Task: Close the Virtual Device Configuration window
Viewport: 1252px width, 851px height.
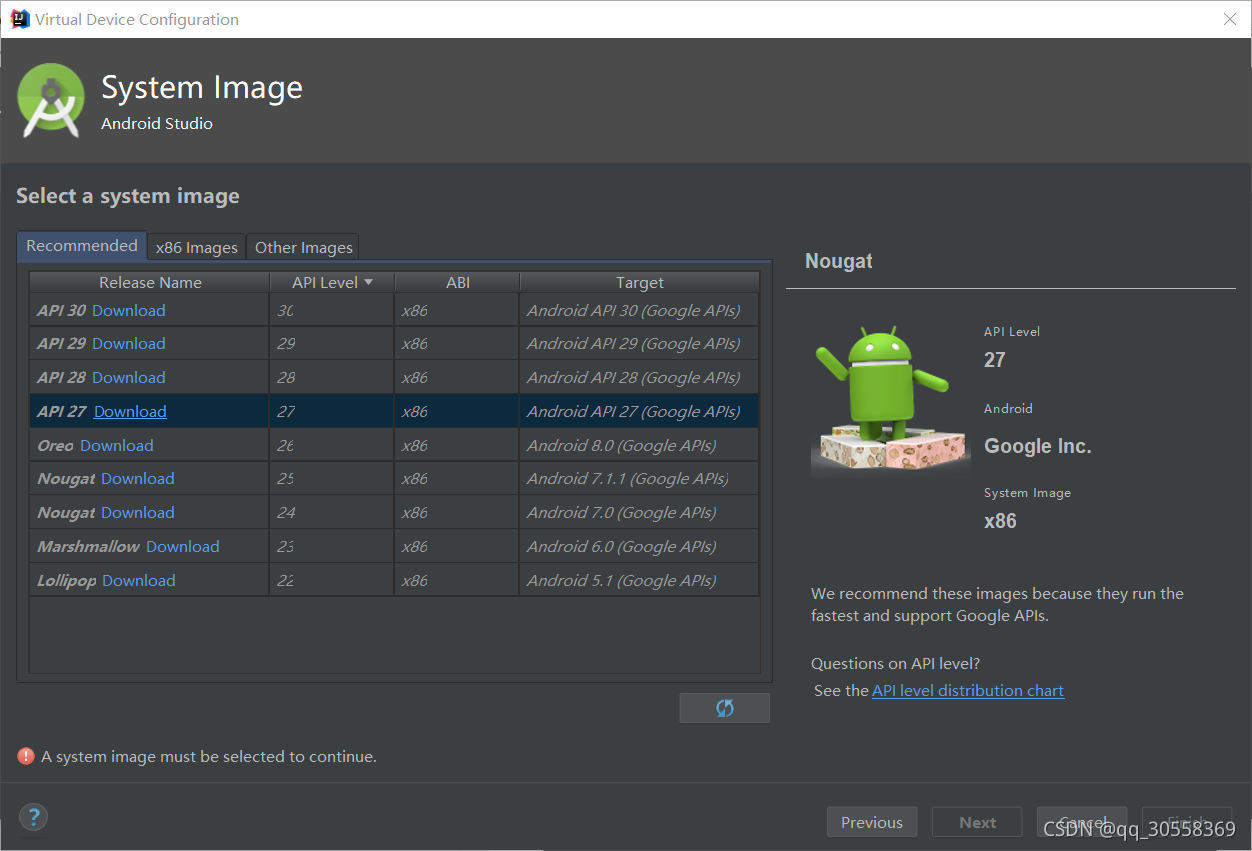Action: tap(1230, 19)
